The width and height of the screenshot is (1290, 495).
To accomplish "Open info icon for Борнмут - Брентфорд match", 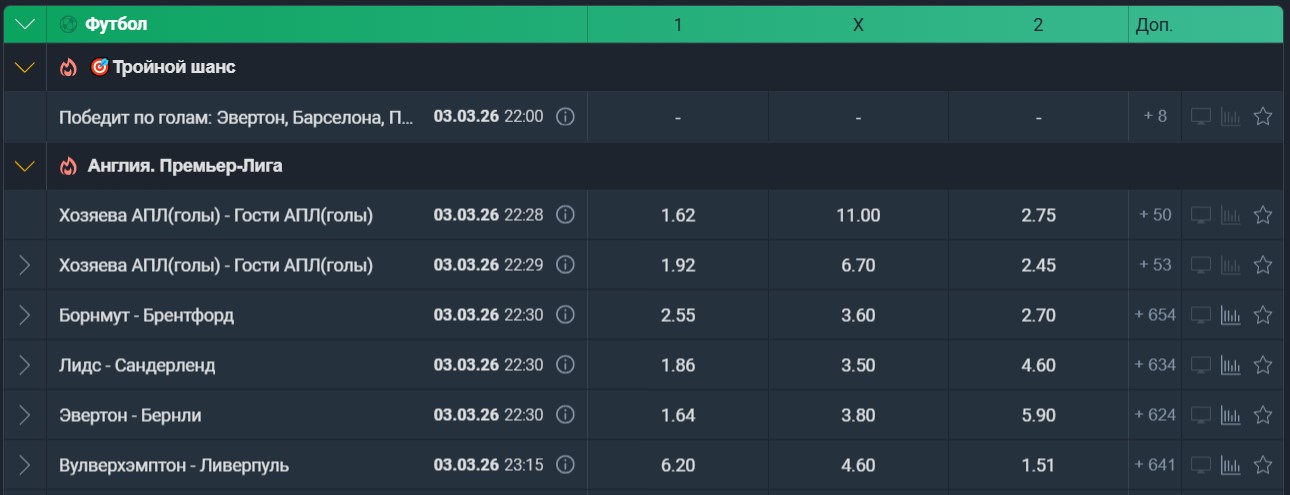I will 565,315.
